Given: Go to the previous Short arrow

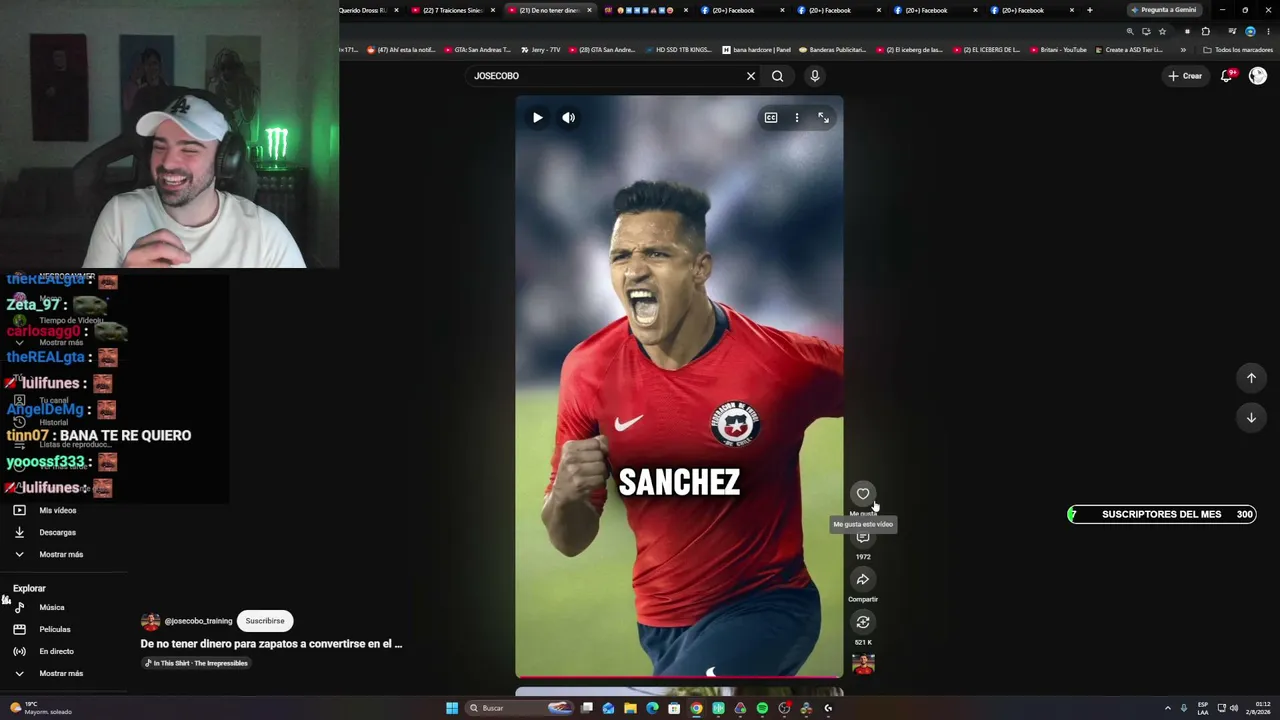Looking at the screenshot, I should tap(1251, 378).
